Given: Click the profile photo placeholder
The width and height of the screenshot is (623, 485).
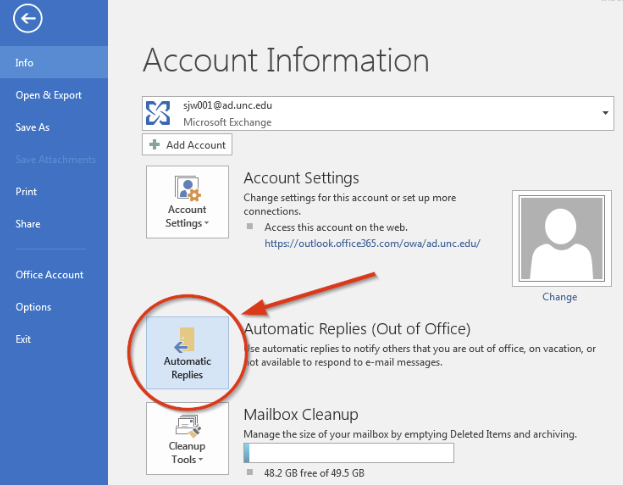Looking at the screenshot, I should (x=561, y=238).
